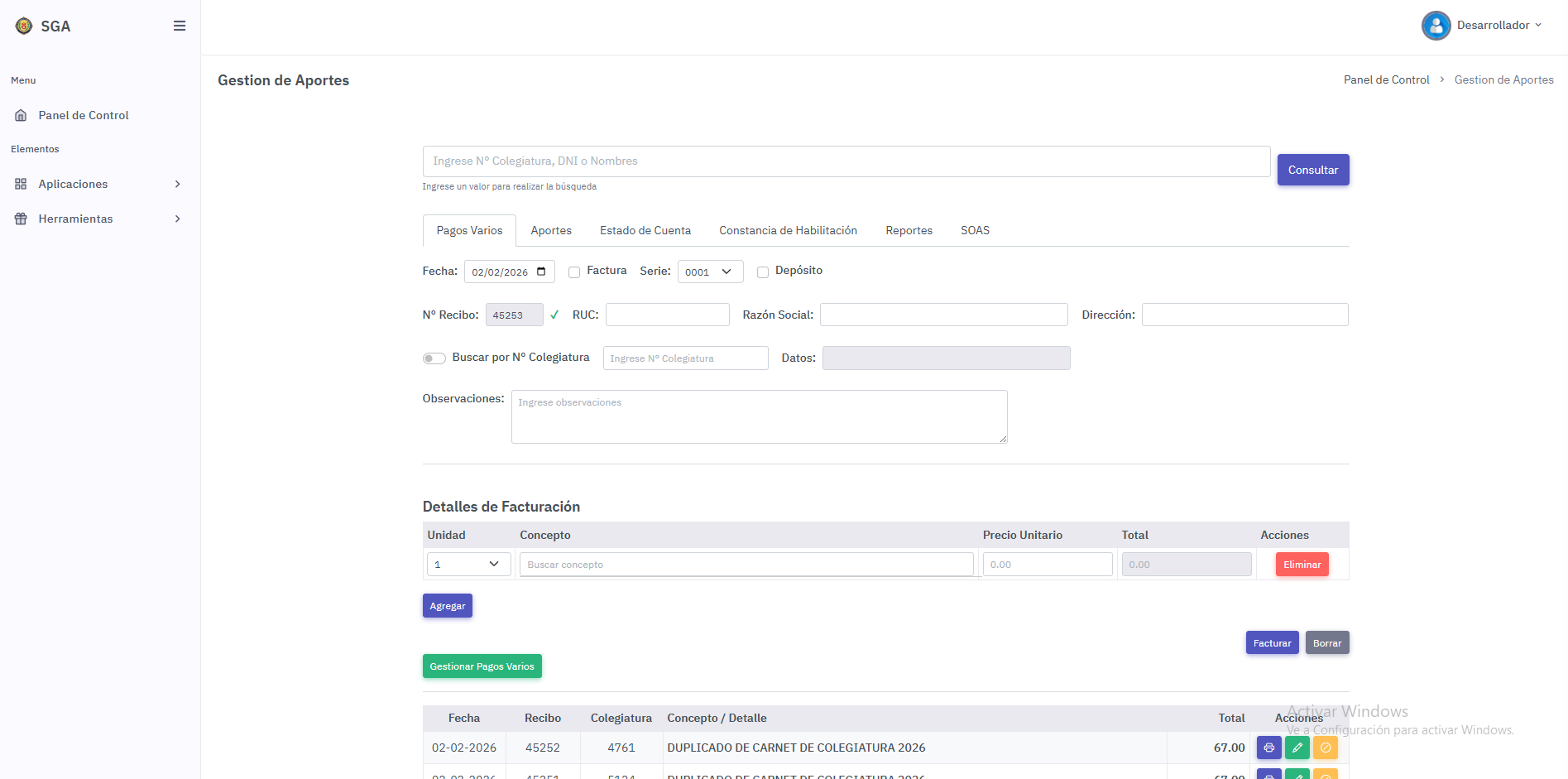This screenshot has width=1568, height=779.
Task: Toggle Buscar por N° Colegiatura switch
Action: 434,358
